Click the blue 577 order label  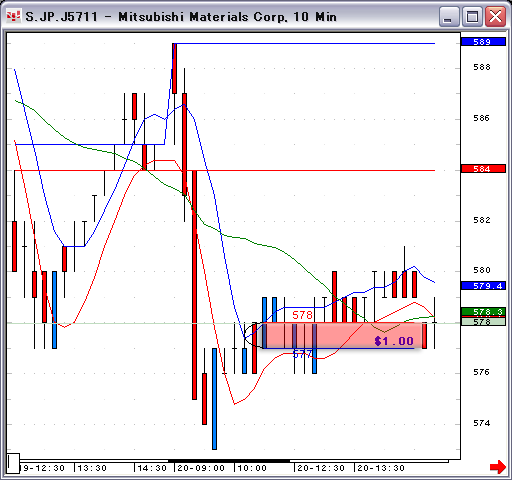302,354
